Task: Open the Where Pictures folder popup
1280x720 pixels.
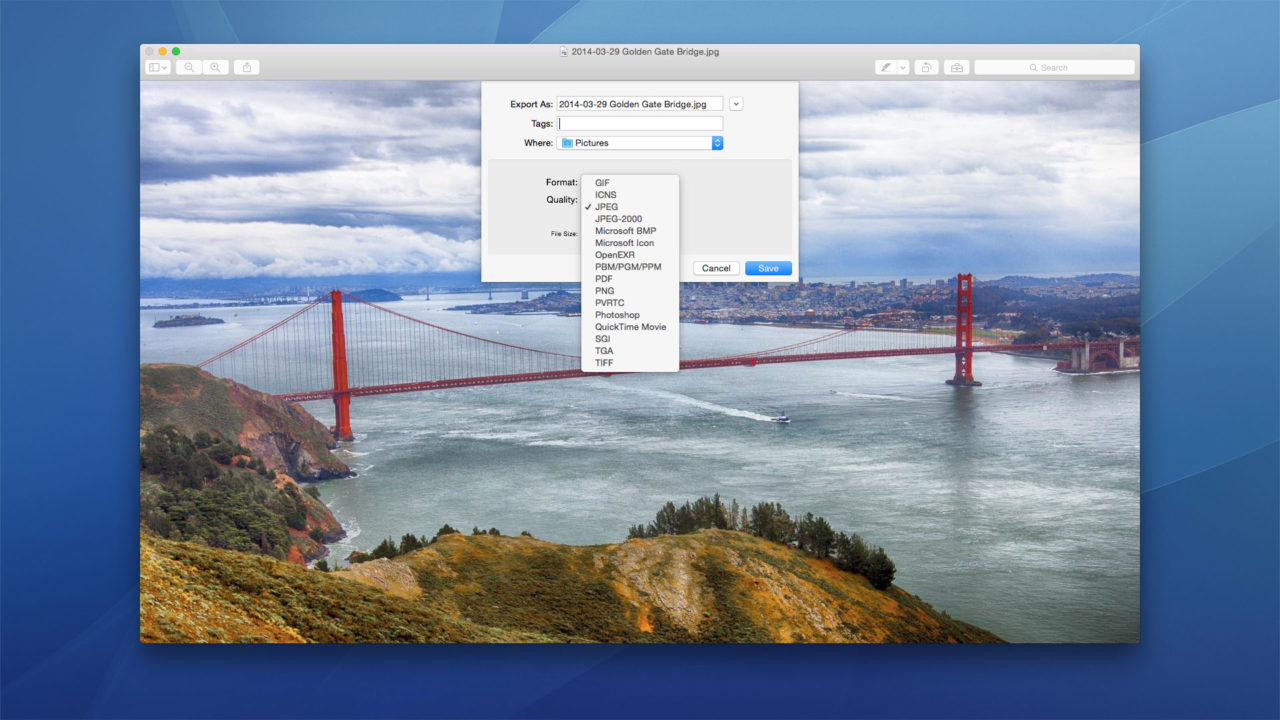Action: pyautogui.click(x=640, y=143)
